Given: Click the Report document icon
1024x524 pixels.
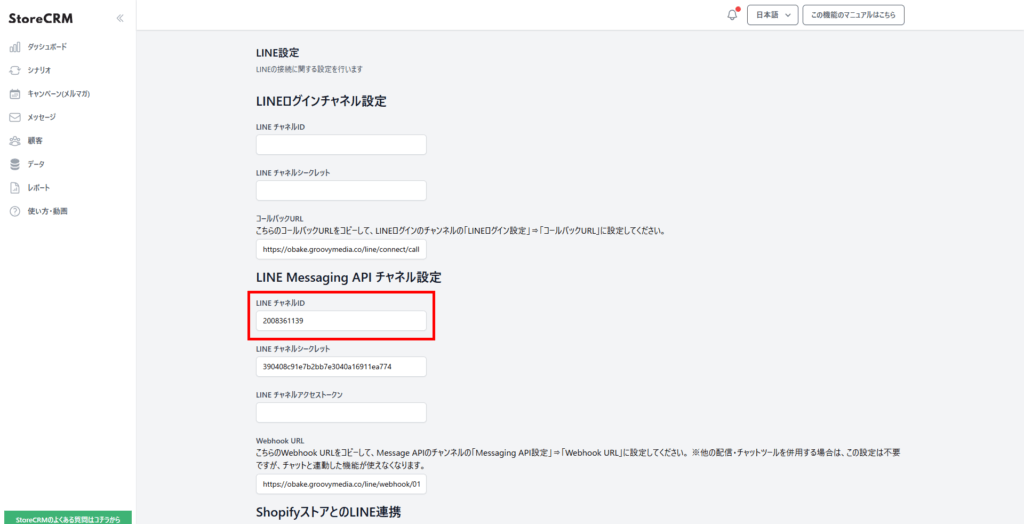Looking at the screenshot, I should coord(15,188).
